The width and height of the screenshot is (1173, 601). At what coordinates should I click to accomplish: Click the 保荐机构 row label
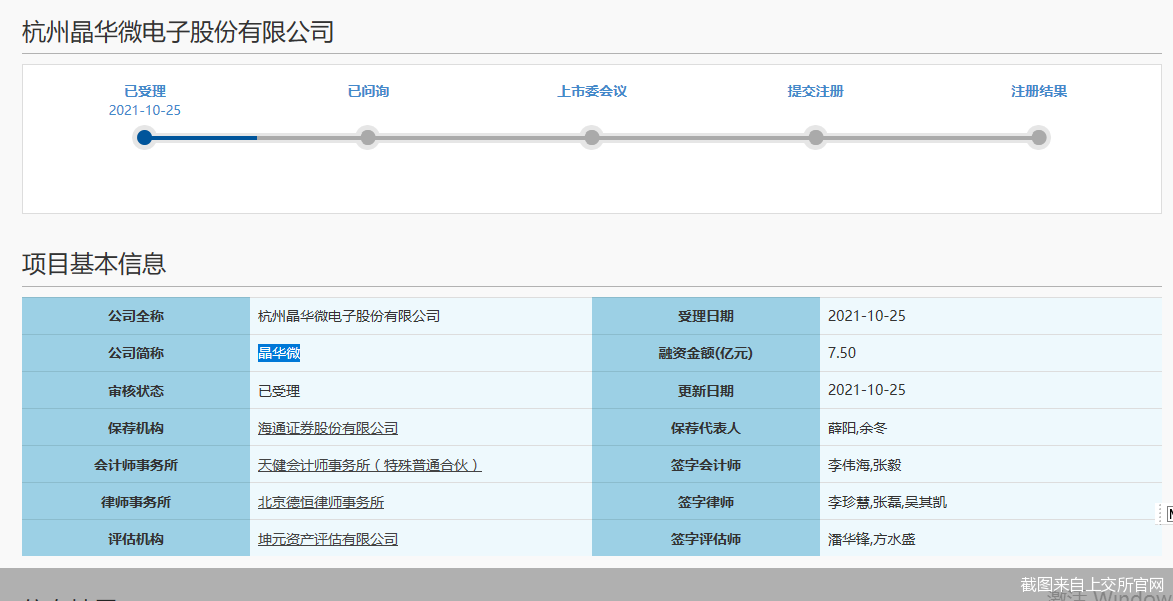click(x=135, y=429)
